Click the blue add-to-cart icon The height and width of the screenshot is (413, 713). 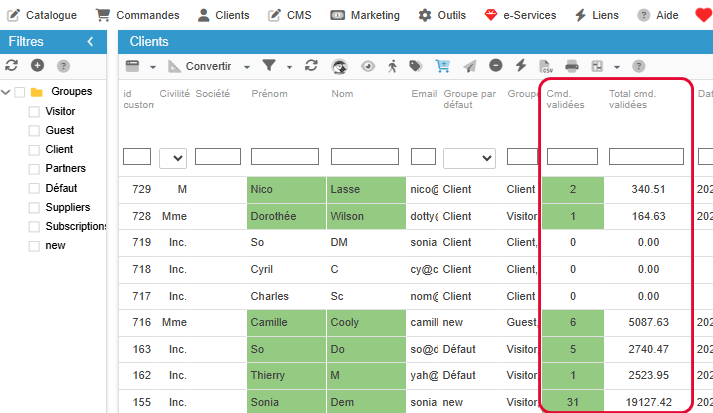tap(442, 66)
